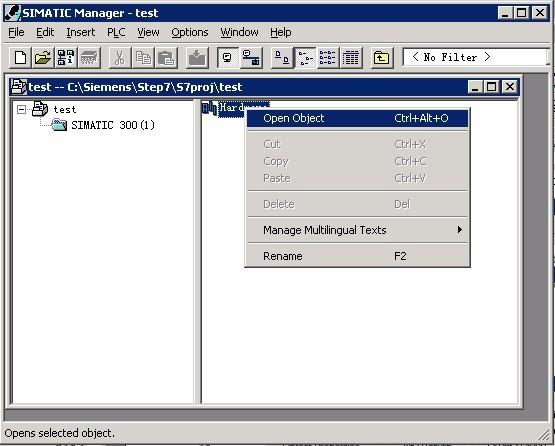
Task: Switch to Large Icons view
Action: coord(282,57)
